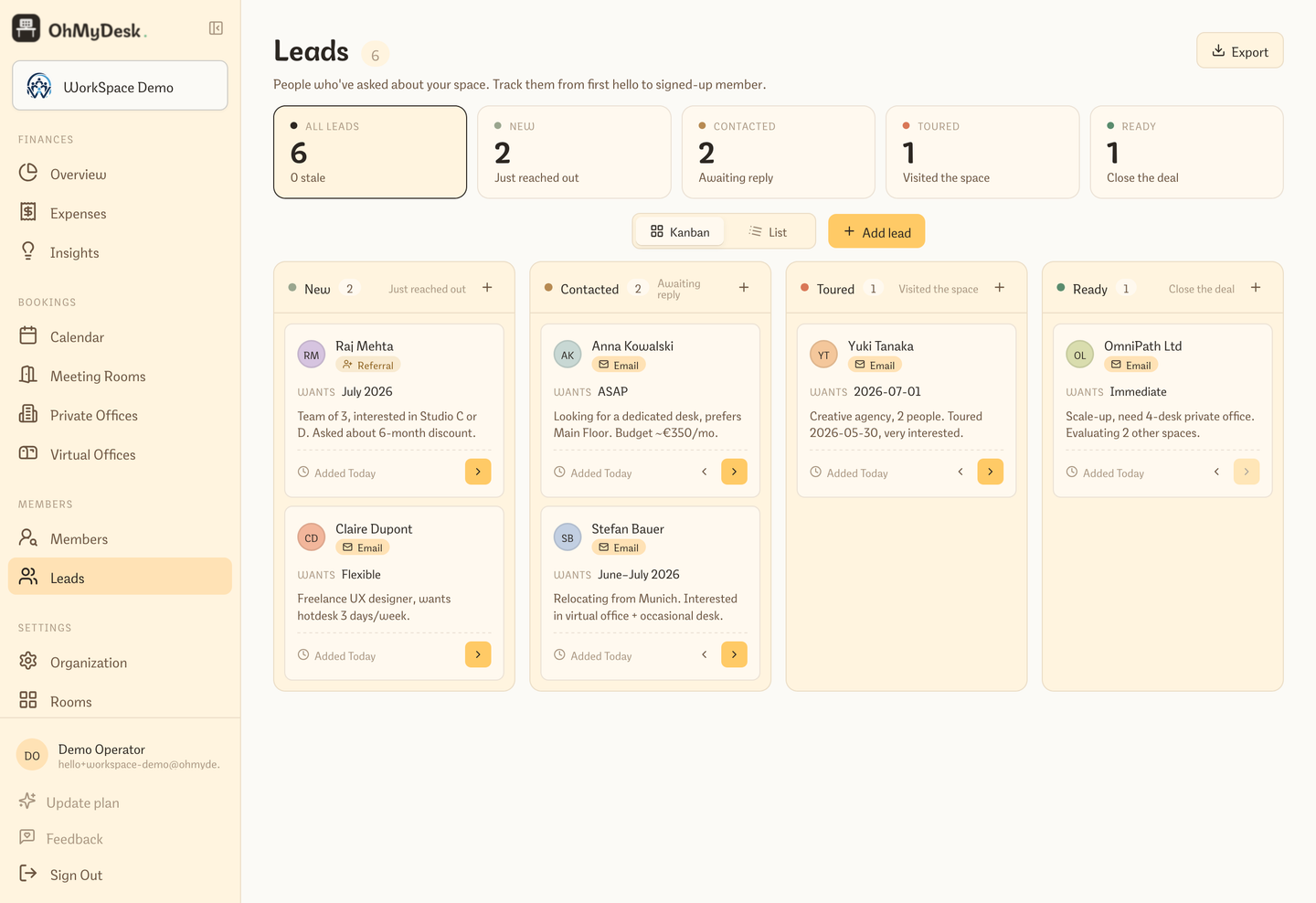Click Claire Dupont's Email badge
The height and width of the screenshot is (903, 1316).
[363, 547]
